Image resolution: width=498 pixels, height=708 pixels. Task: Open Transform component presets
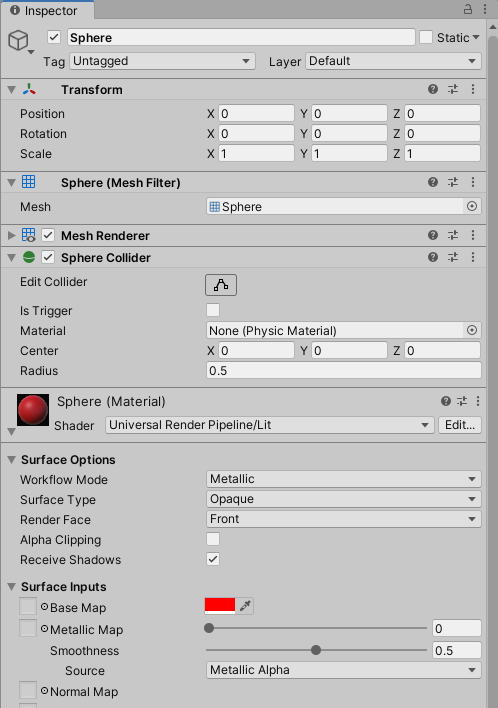pyautogui.click(x=453, y=89)
